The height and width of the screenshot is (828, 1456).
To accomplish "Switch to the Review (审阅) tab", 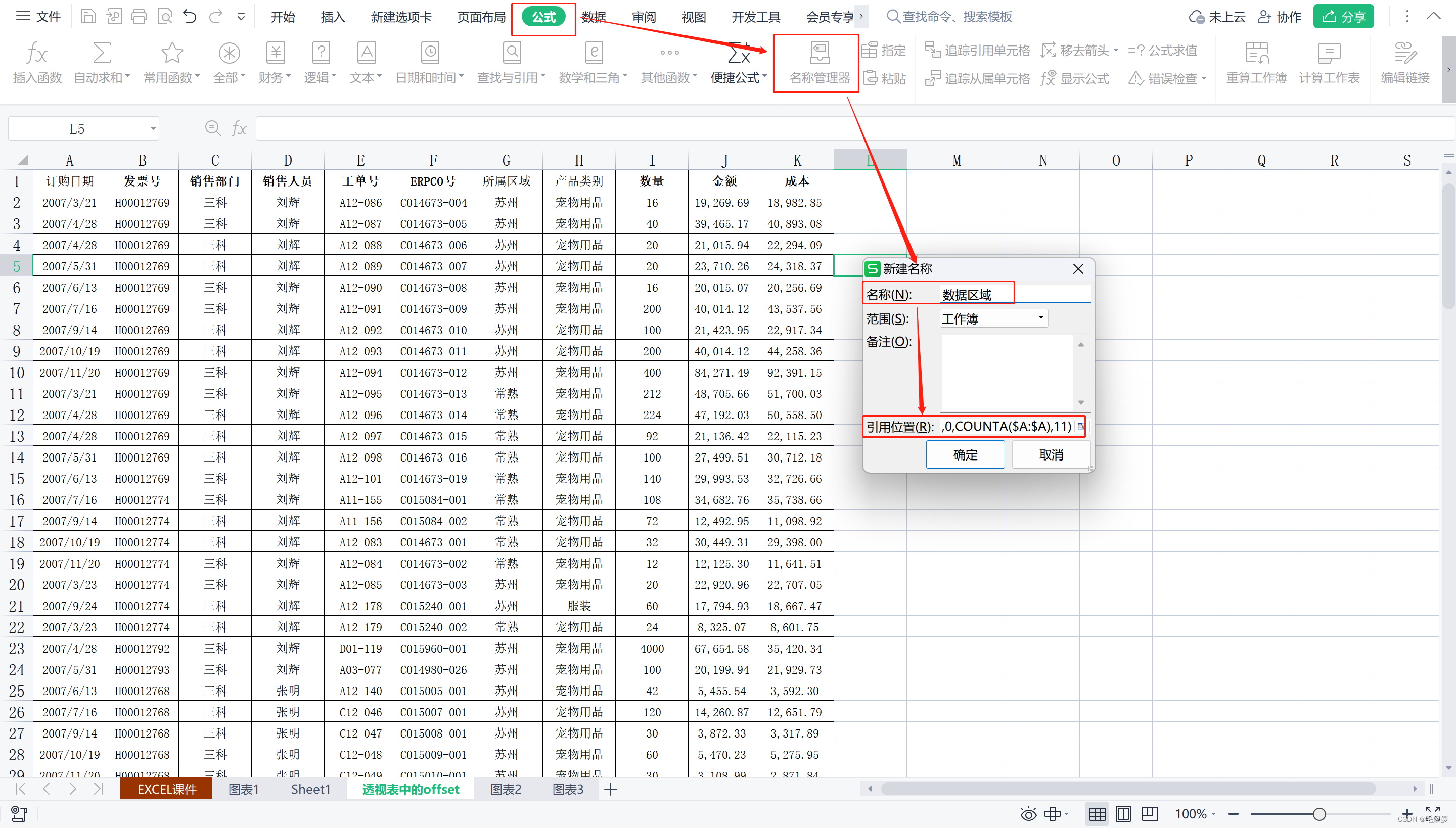I will click(644, 17).
